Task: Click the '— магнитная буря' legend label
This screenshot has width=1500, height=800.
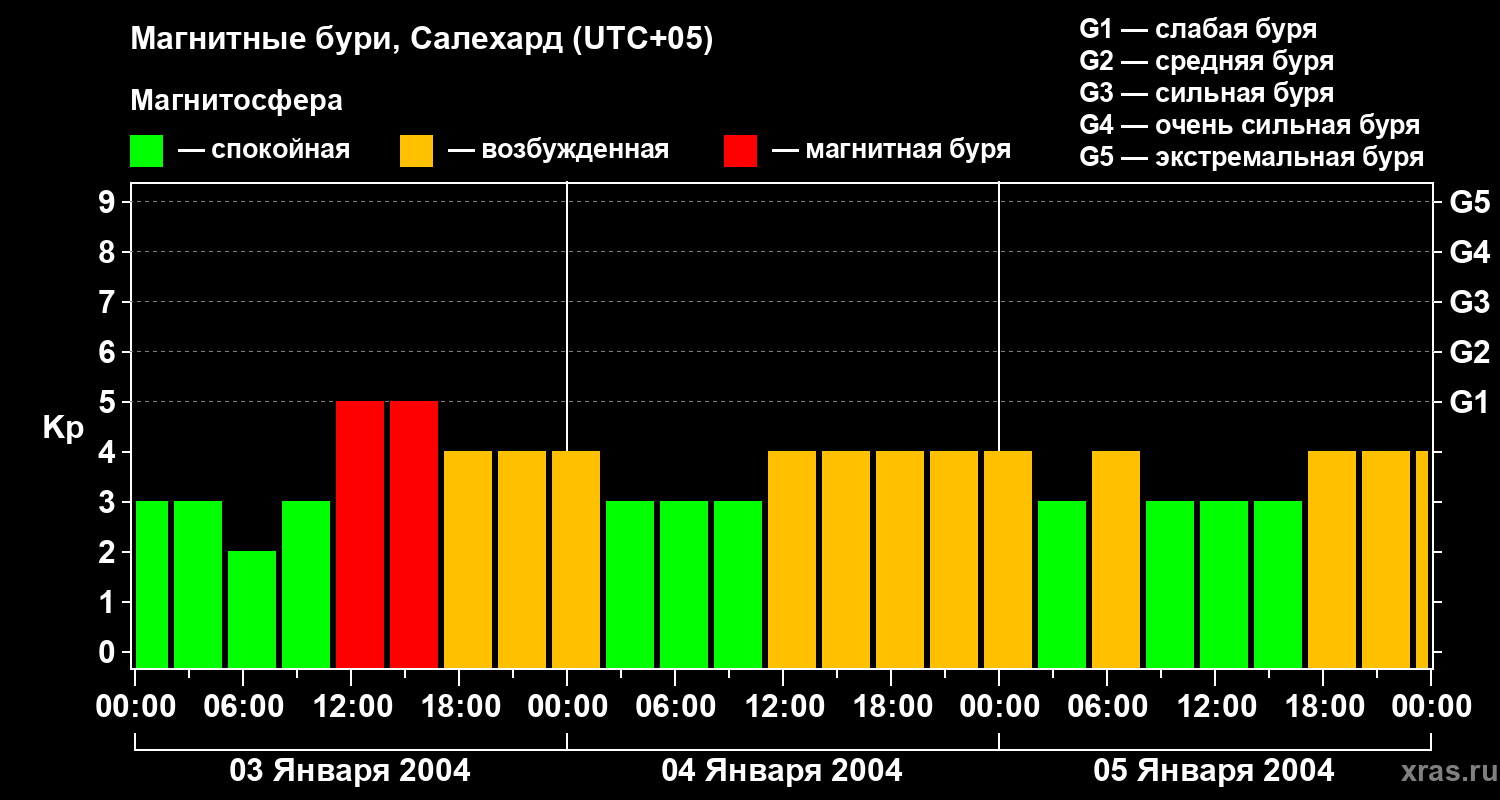Action: pyautogui.click(x=892, y=150)
